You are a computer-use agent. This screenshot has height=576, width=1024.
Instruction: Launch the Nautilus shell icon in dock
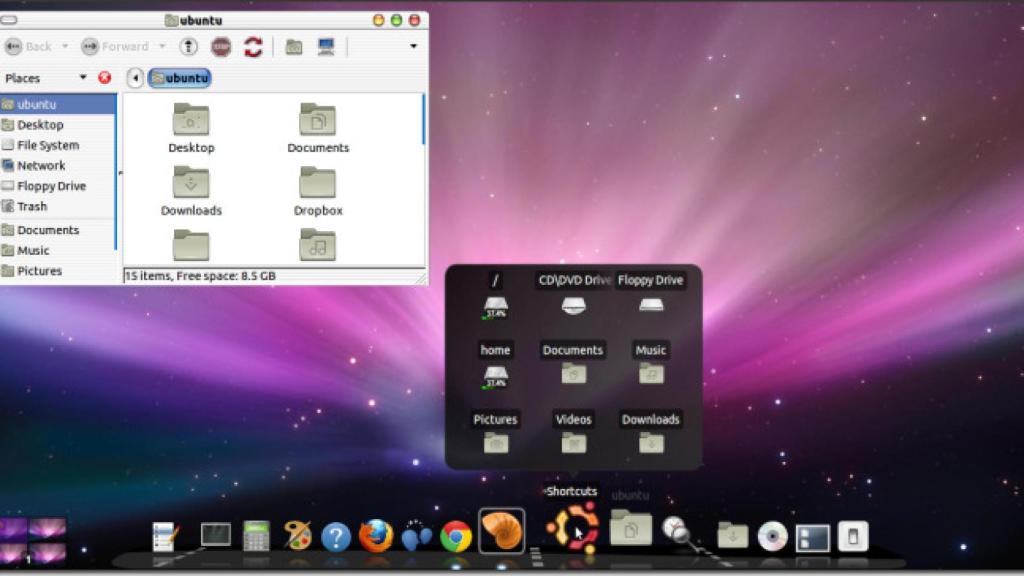[x=502, y=532]
